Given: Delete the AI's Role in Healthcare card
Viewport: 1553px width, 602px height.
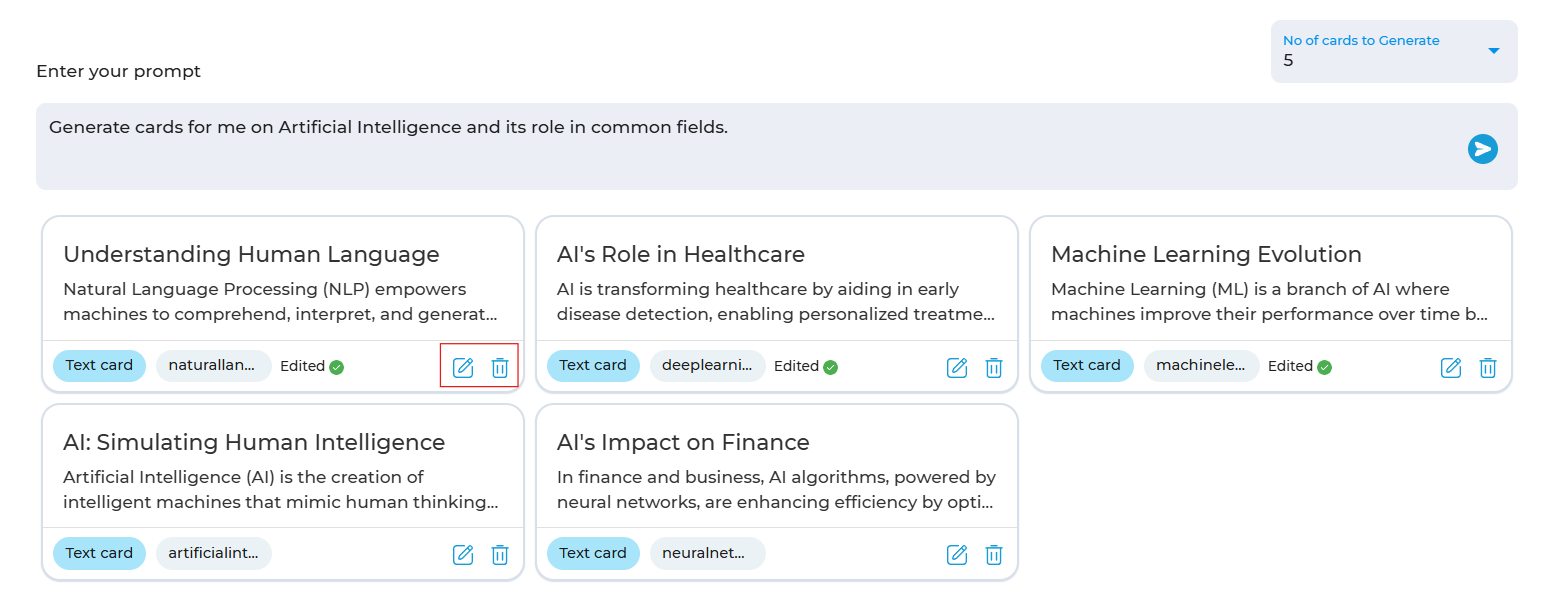Looking at the screenshot, I should point(994,367).
